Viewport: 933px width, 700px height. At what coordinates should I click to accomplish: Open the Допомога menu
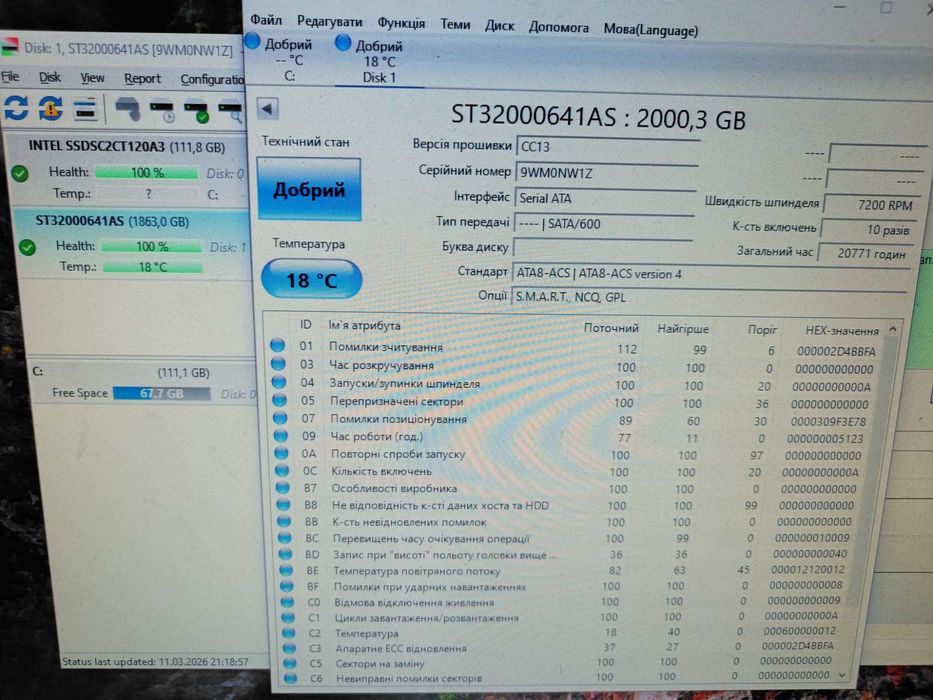pos(559,27)
